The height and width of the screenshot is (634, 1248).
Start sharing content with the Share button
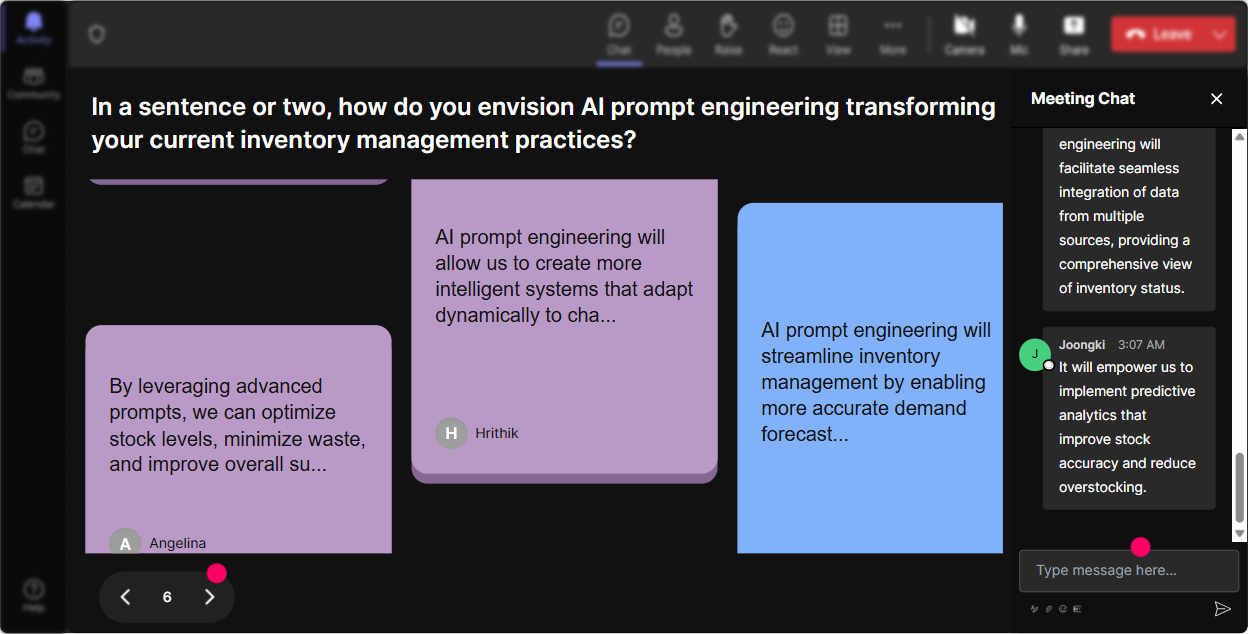pos(1074,34)
